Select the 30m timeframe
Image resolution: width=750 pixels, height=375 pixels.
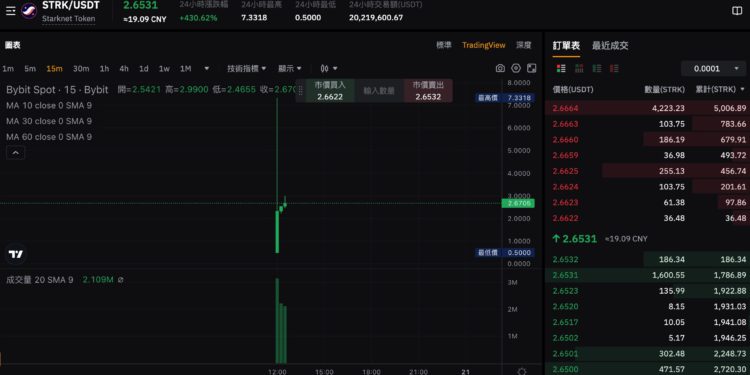[x=81, y=68]
